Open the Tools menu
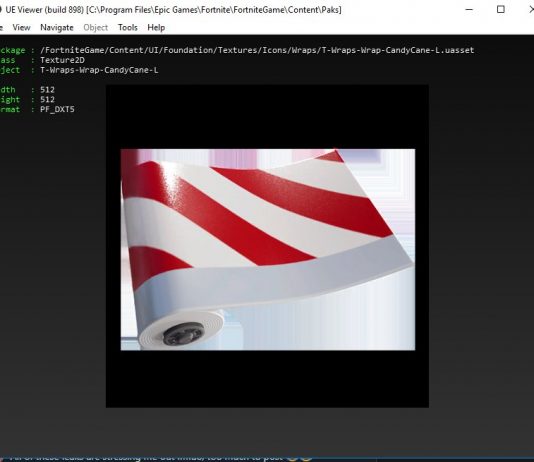Viewport: 534px width, 462px height. pos(128,28)
